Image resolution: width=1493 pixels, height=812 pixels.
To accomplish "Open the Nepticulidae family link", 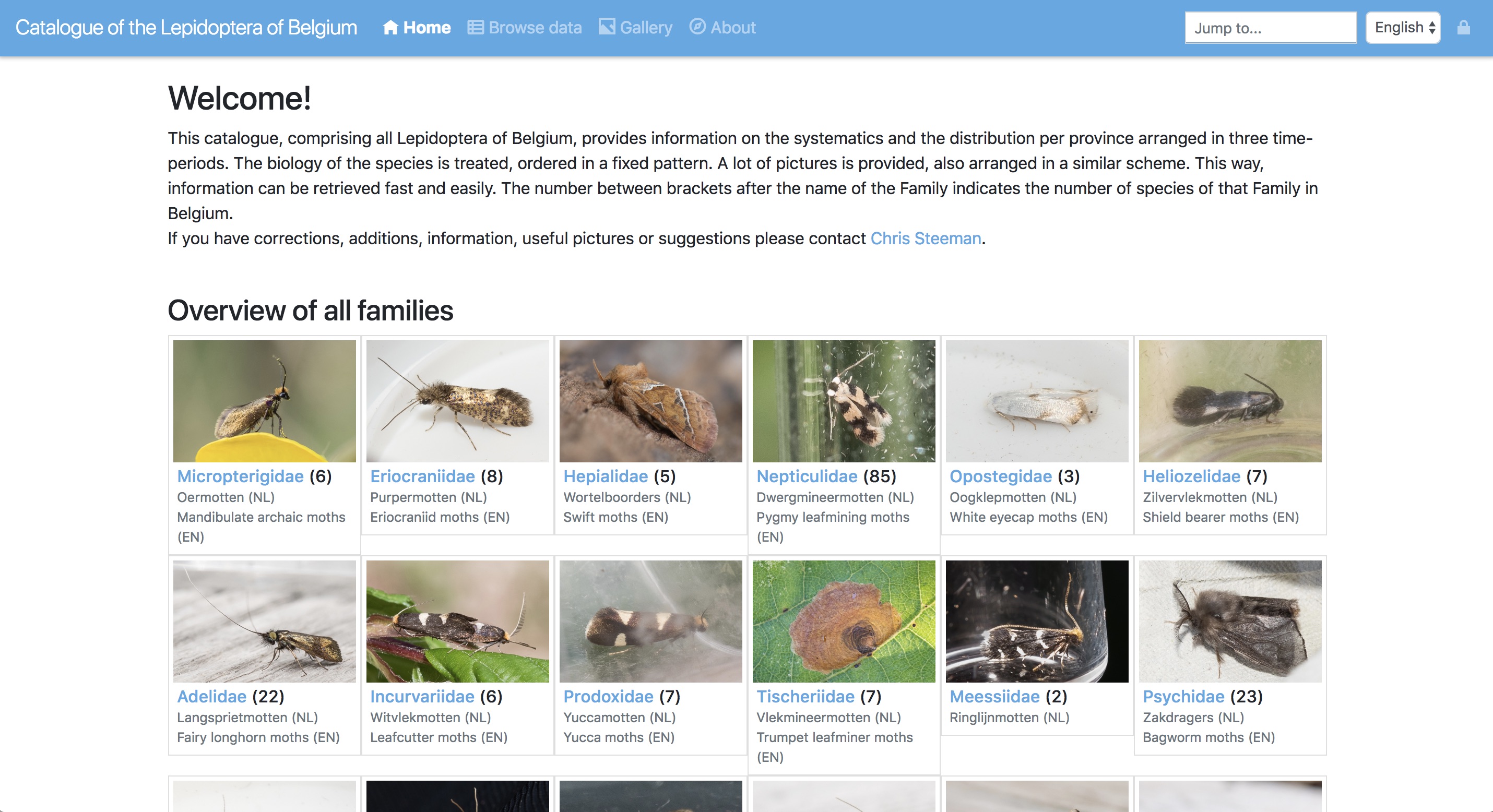I will point(806,476).
